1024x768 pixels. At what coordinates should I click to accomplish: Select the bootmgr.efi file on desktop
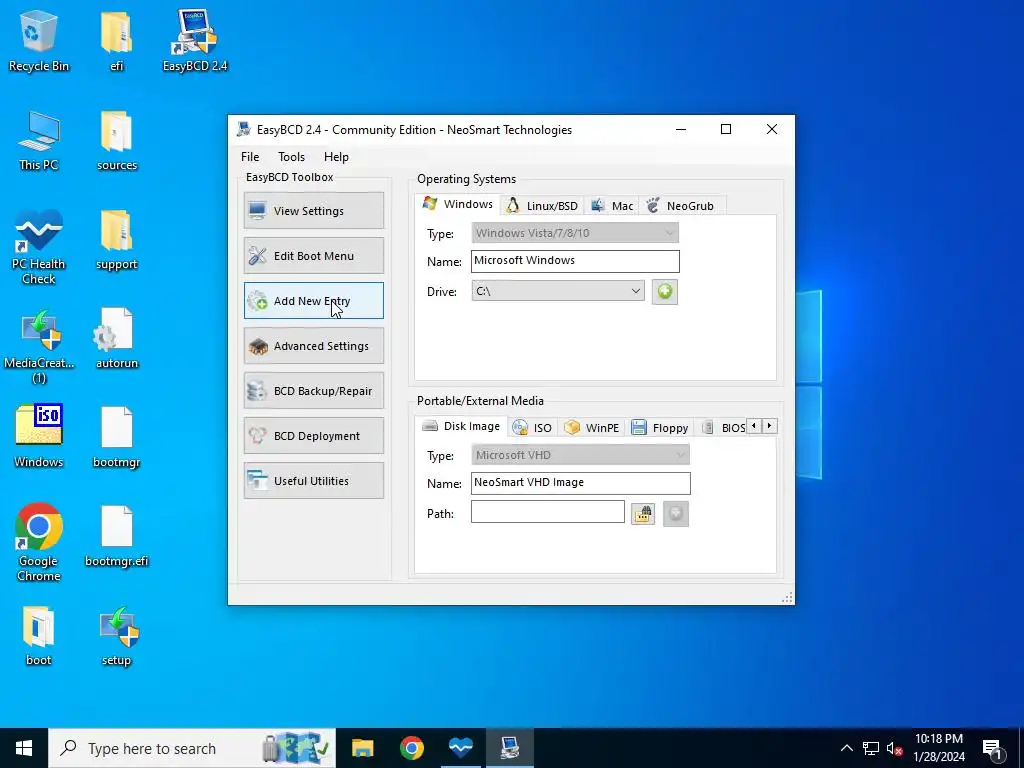(116, 536)
